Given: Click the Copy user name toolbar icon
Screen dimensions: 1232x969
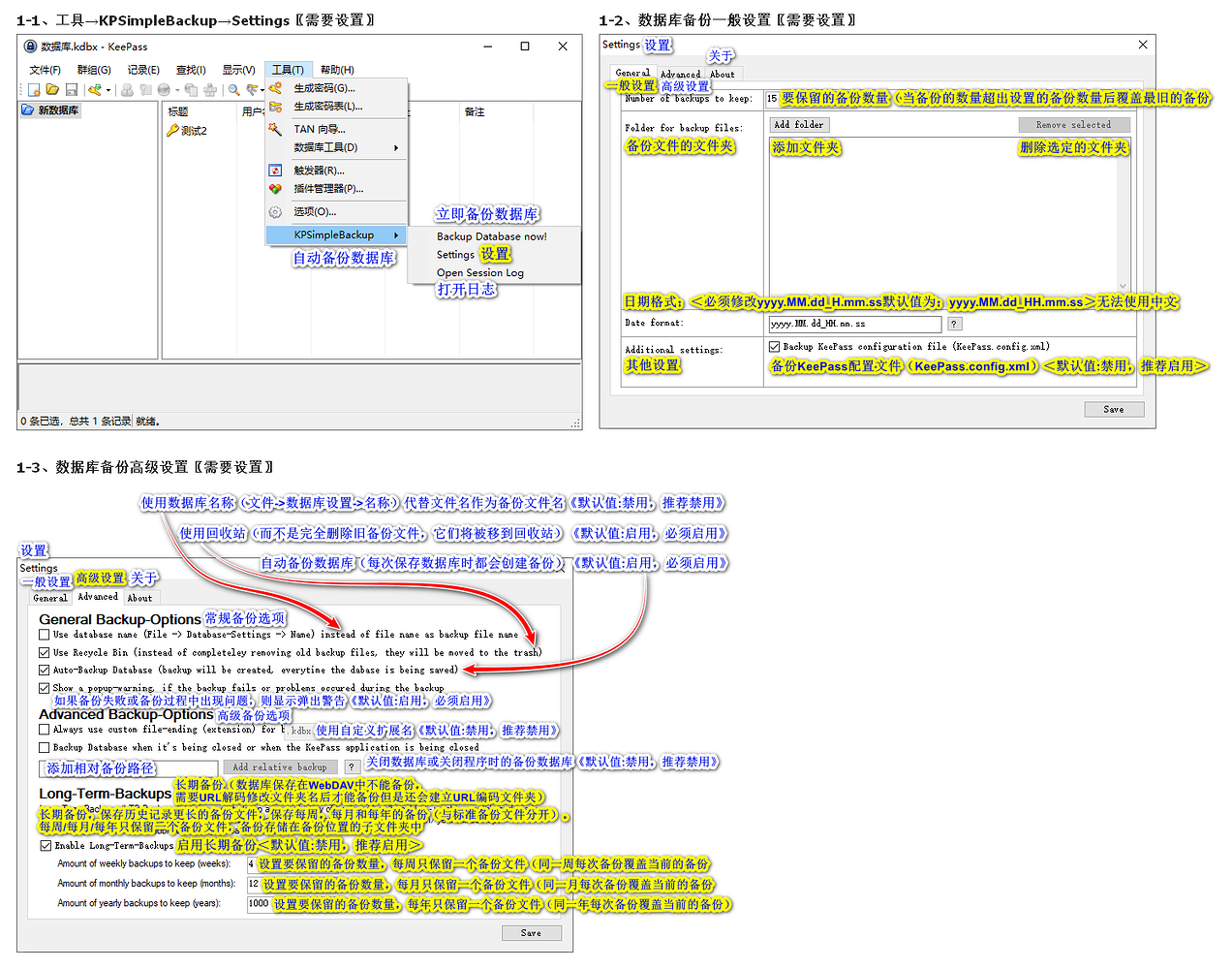Looking at the screenshot, I should [x=127, y=90].
